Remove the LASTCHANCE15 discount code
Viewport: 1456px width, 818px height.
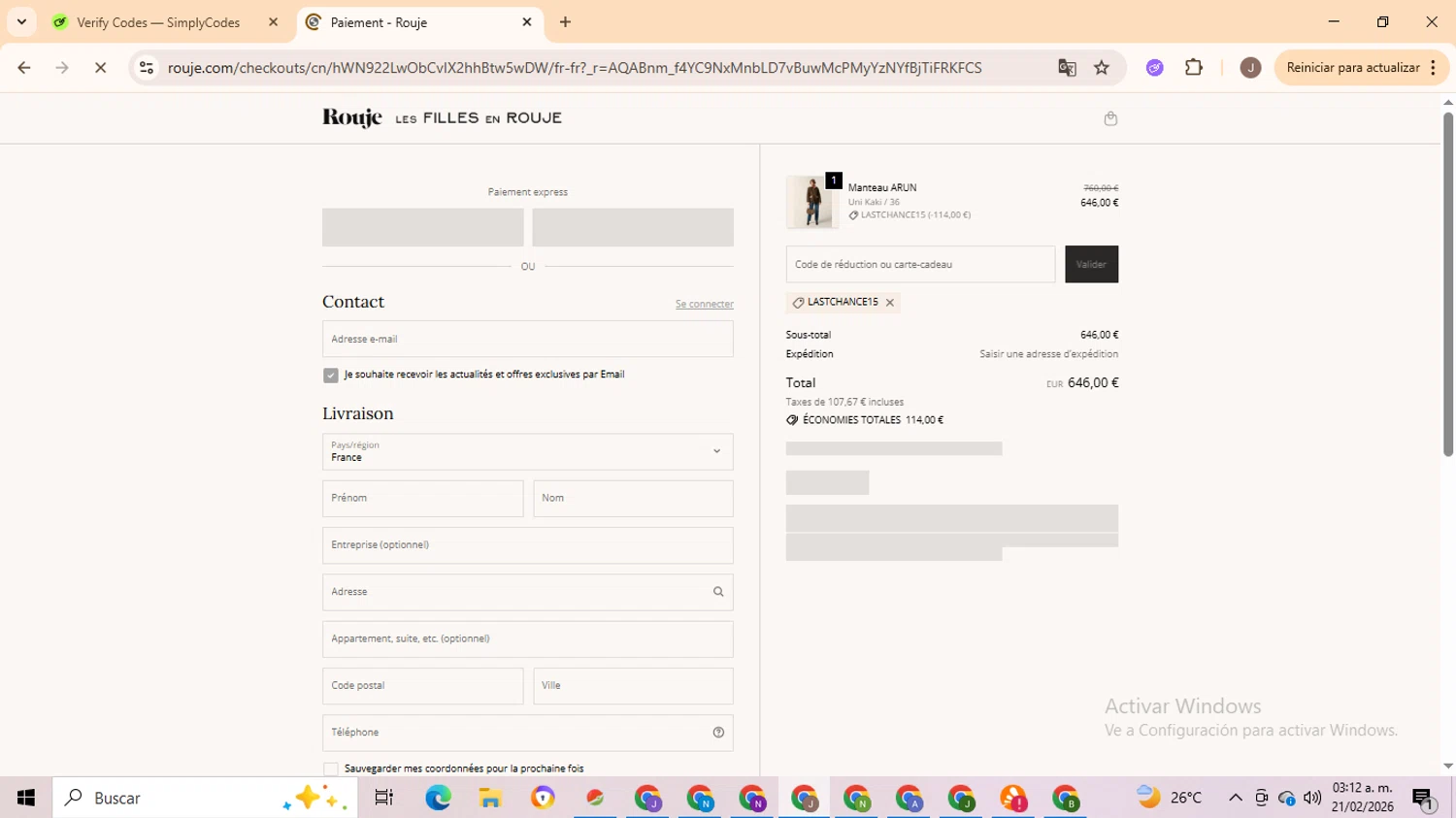pos(889,303)
